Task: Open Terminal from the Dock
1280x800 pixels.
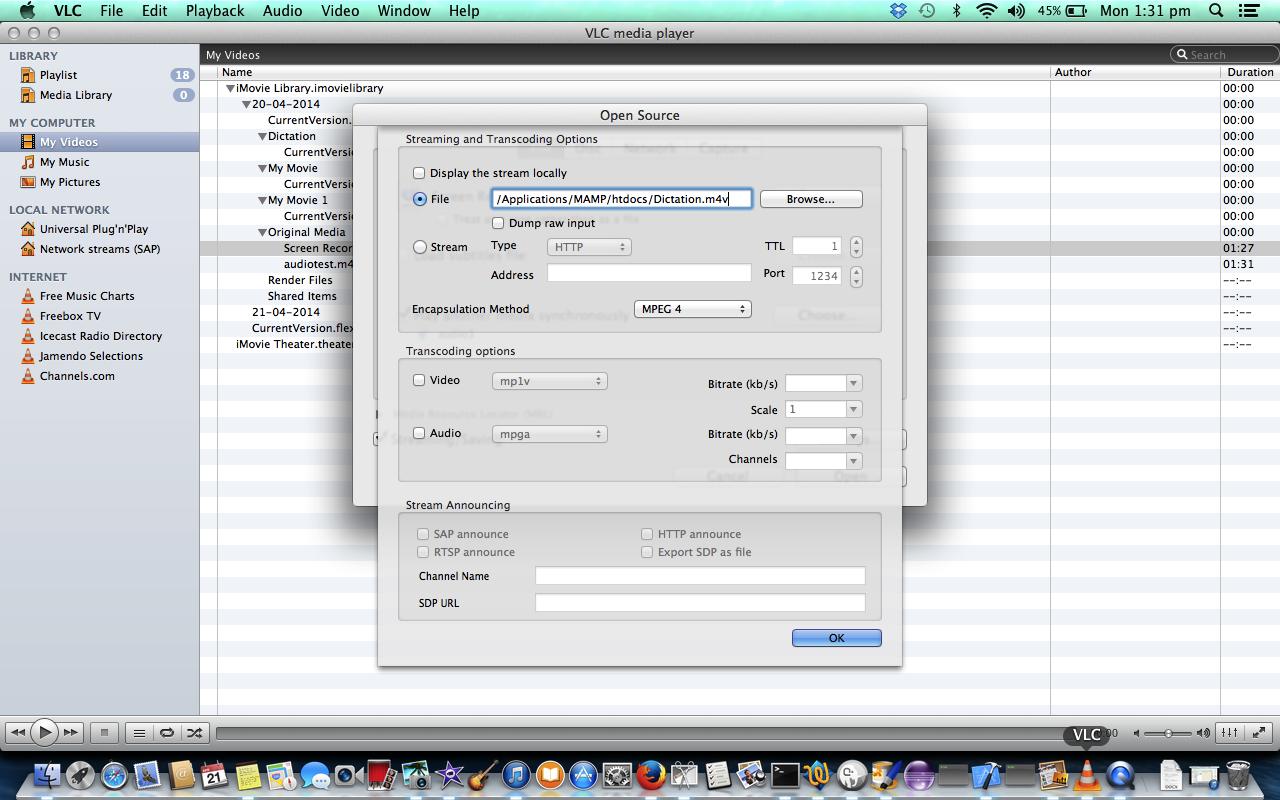Action: (x=785, y=775)
